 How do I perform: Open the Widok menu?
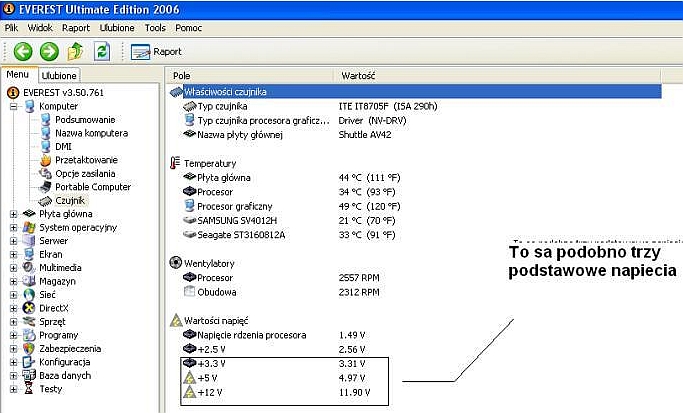40,28
